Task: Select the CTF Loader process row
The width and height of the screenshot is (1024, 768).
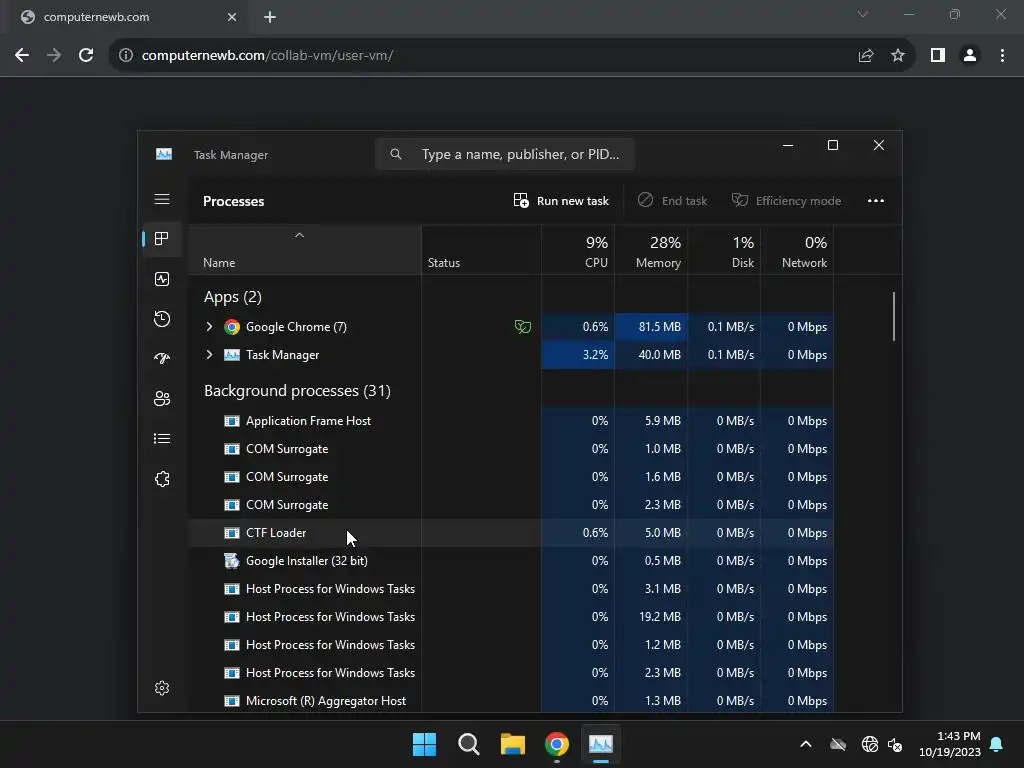Action: tap(511, 533)
